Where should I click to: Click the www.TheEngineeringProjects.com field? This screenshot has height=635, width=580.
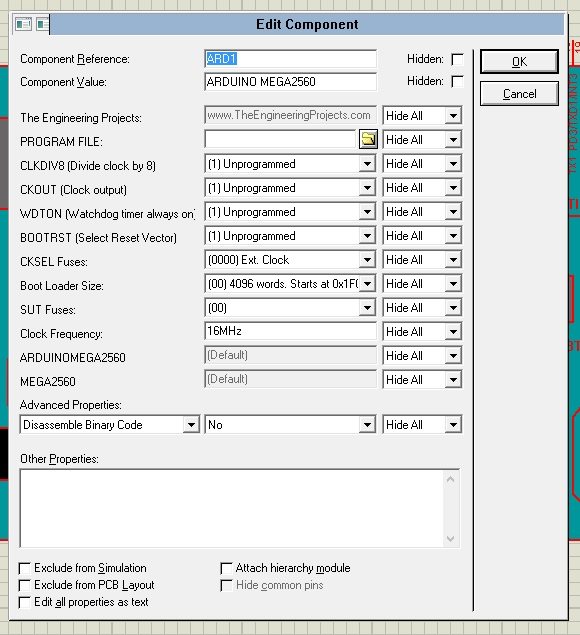point(290,115)
